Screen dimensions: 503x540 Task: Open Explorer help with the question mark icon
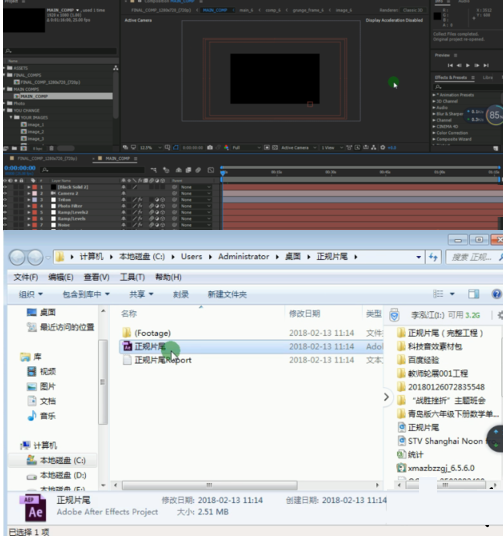point(497,294)
